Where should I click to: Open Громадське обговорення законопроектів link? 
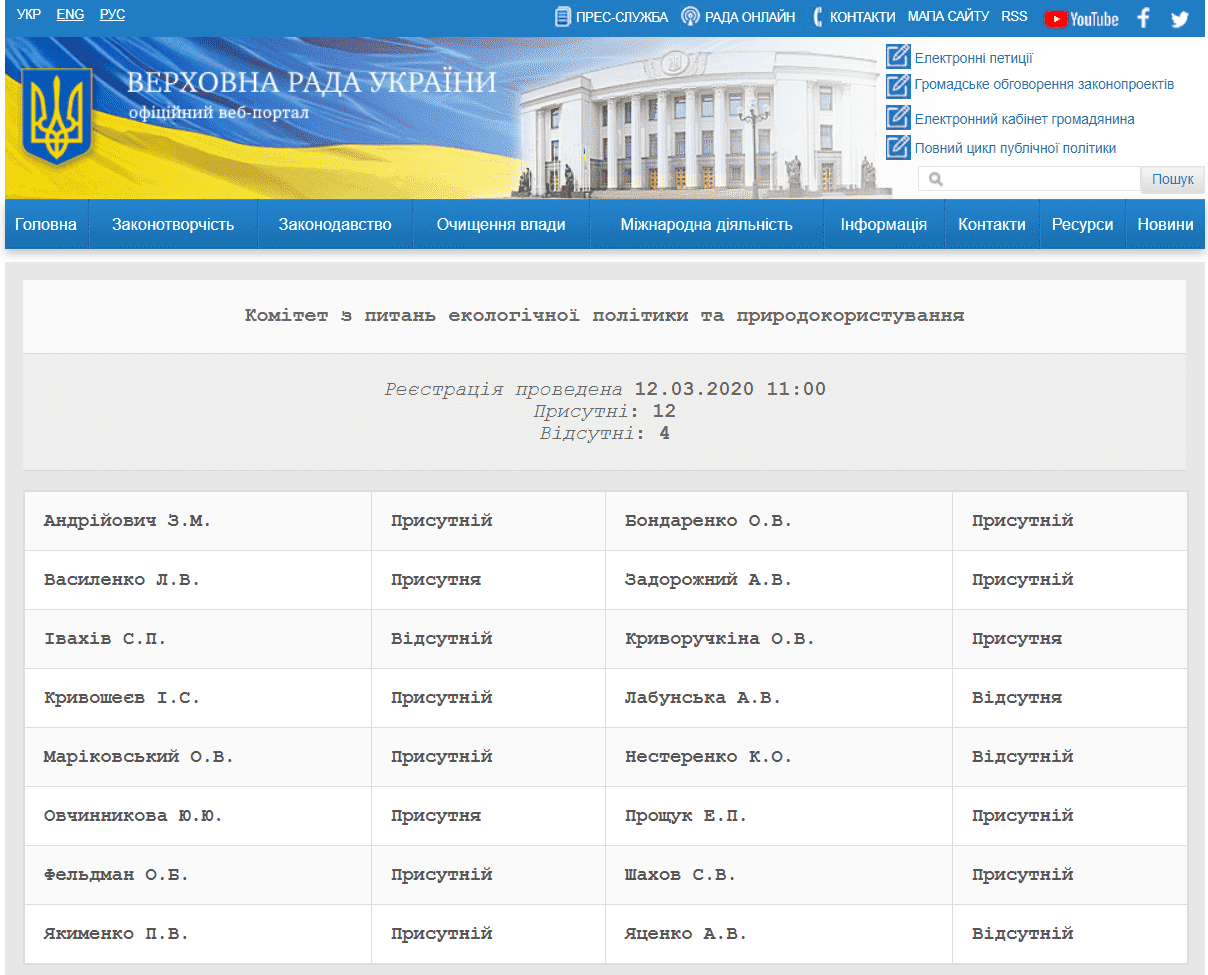(x=1044, y=84)
